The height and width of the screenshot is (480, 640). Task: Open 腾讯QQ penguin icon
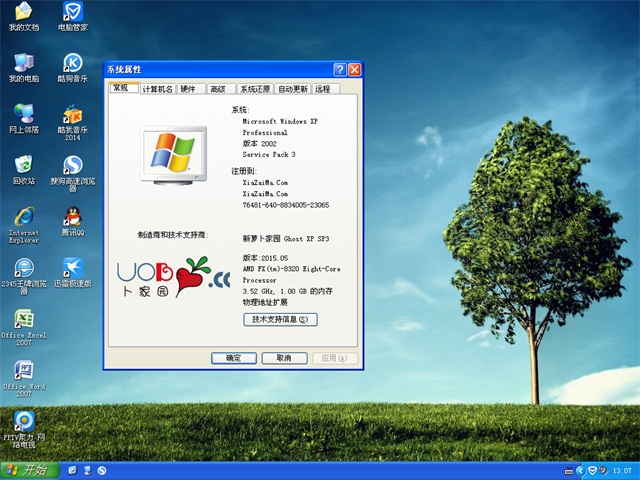coord(72,217)
